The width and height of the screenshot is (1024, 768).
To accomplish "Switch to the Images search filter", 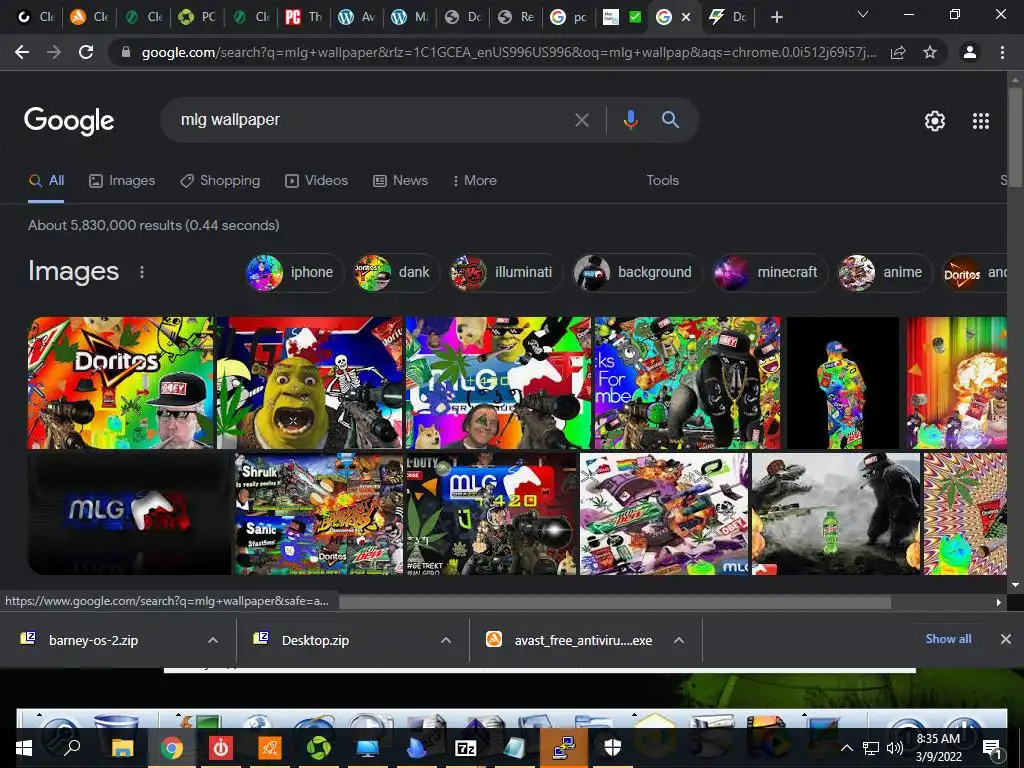I will pos(122,180).
